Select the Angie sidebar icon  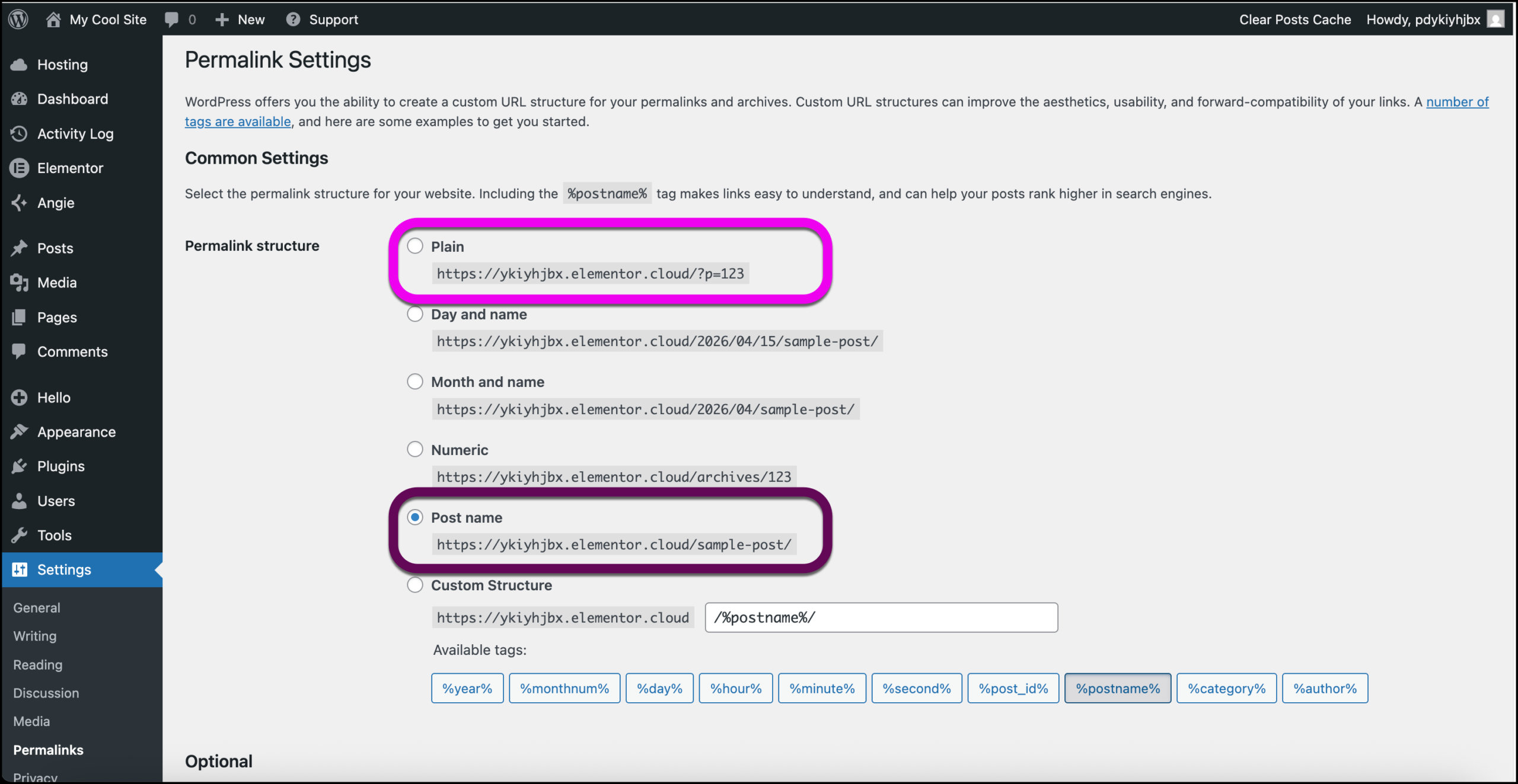(x=20, y=203)
